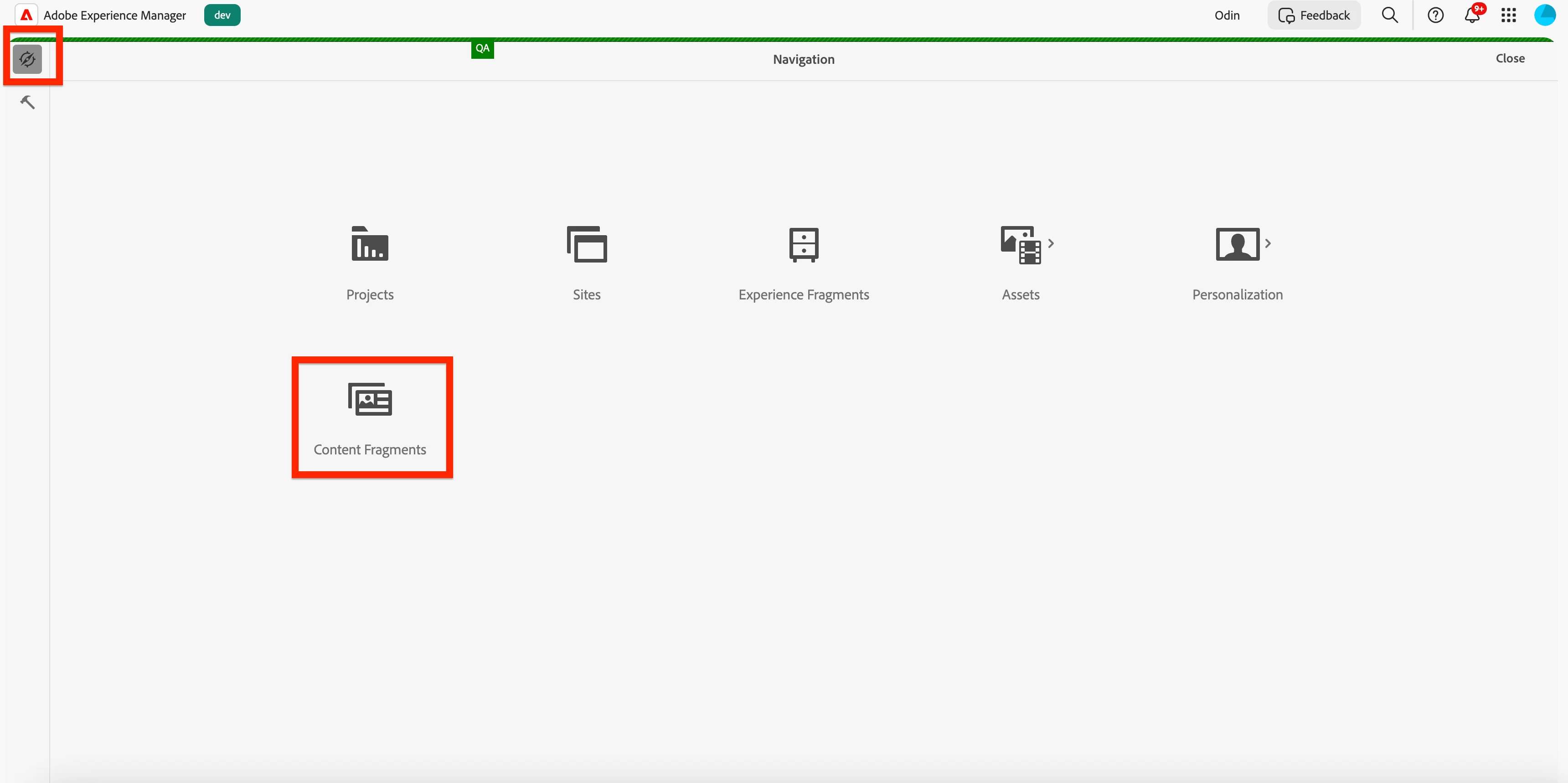Open the Help question mark icon
Image resolution: width=1568 pixels, height=783 pixels.
pos(1435,15)
